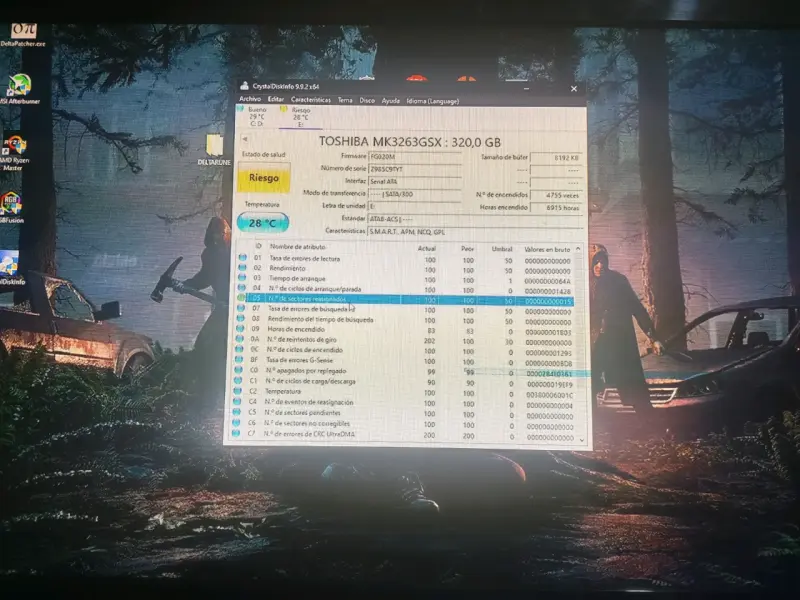Click status icon for attribute 04 ciclos de arranque/parada
The image size is (800, 600).
242,288
